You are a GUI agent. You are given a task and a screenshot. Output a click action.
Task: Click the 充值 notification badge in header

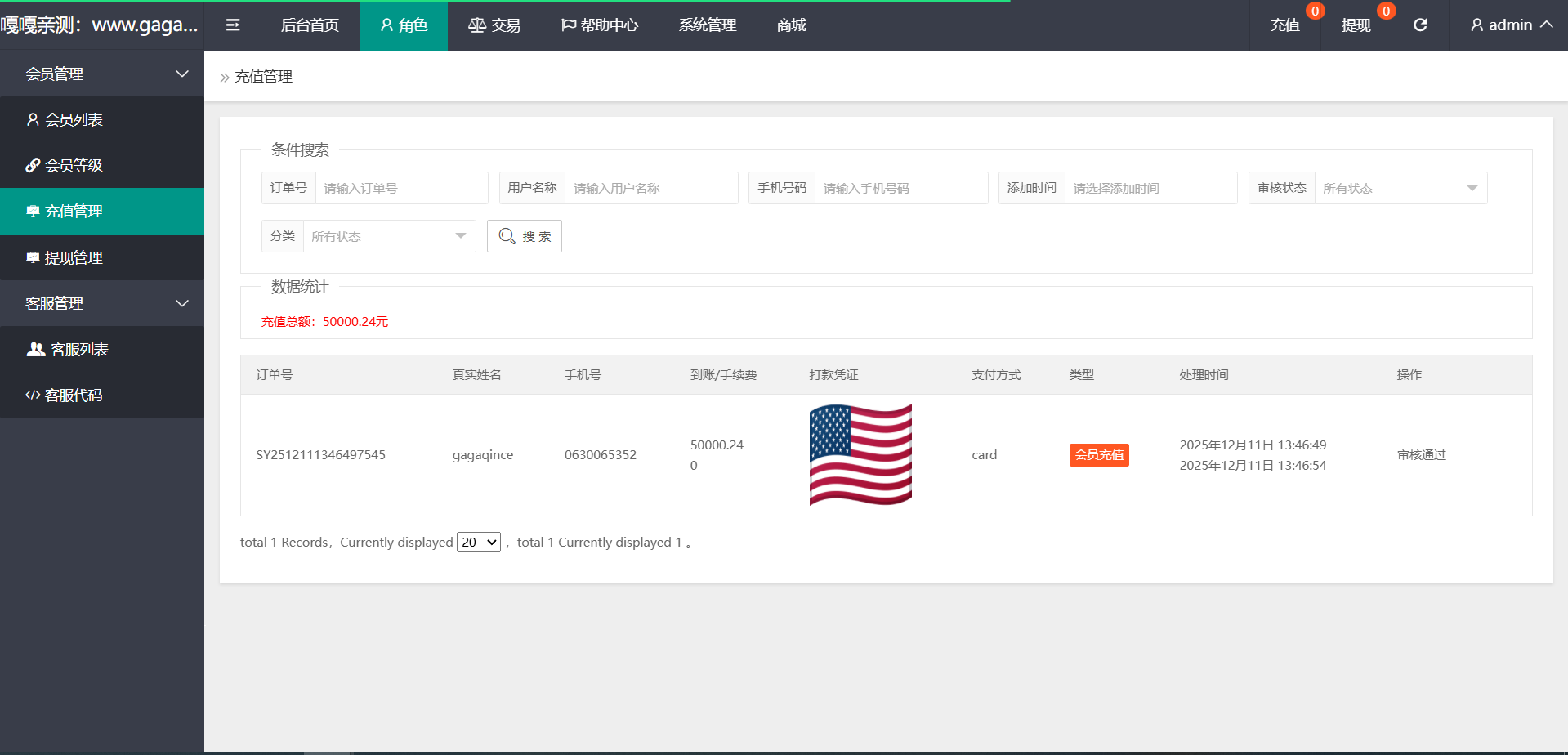tap(1315, 11)
